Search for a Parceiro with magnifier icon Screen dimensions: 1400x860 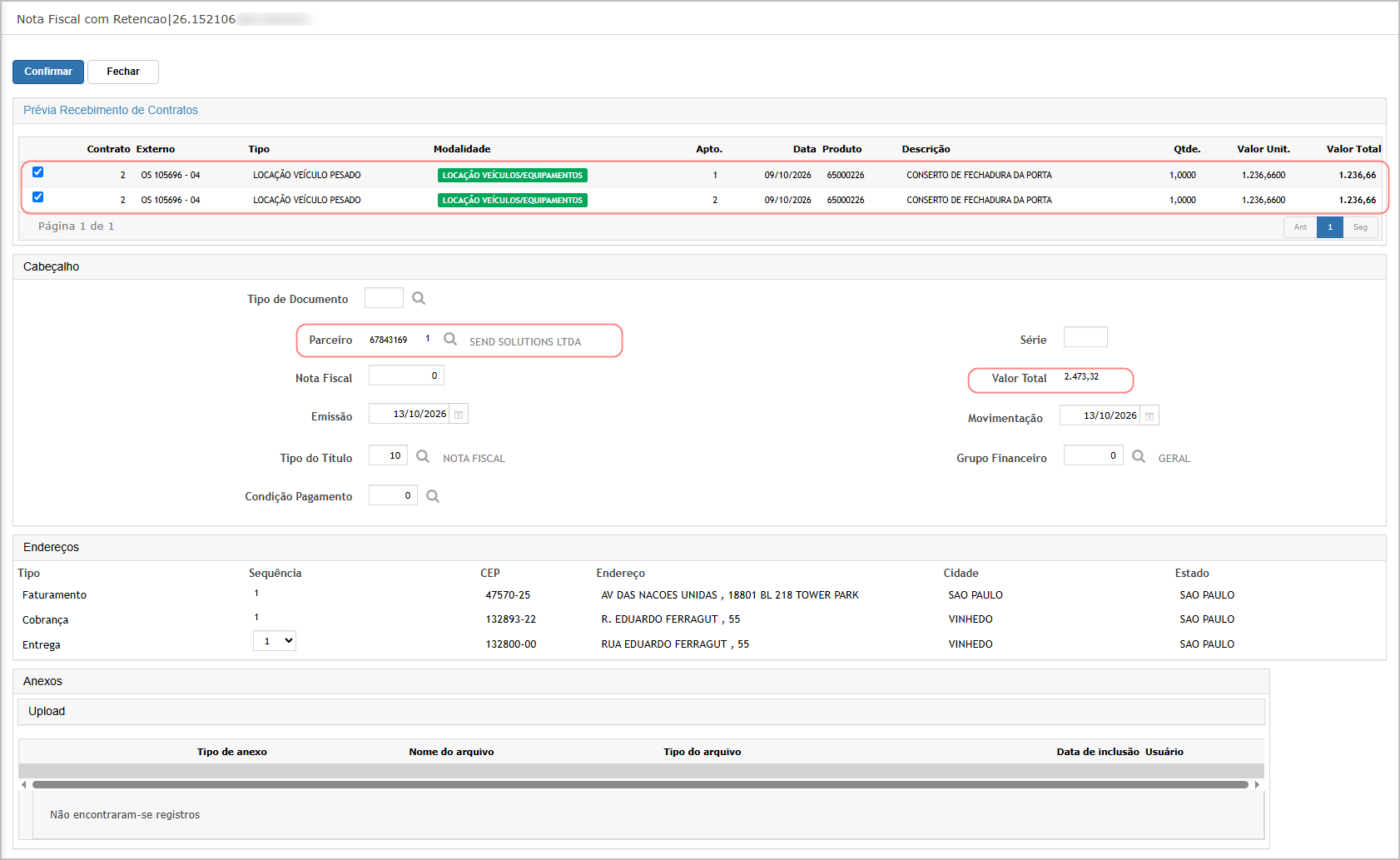450,339
